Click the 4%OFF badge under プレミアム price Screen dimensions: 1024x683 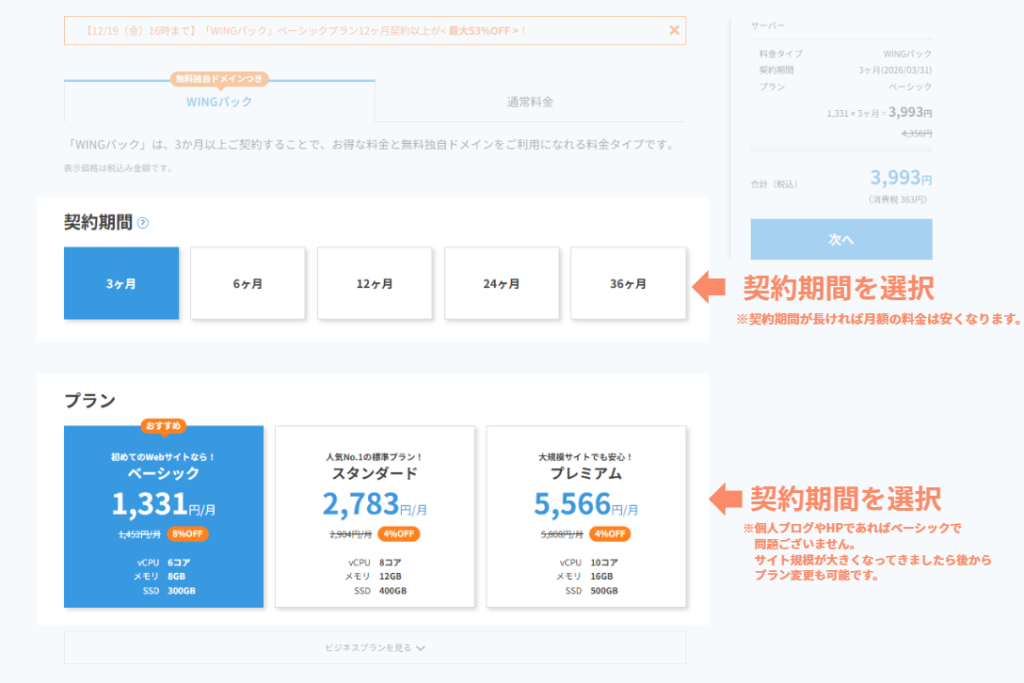pos(610,534)
